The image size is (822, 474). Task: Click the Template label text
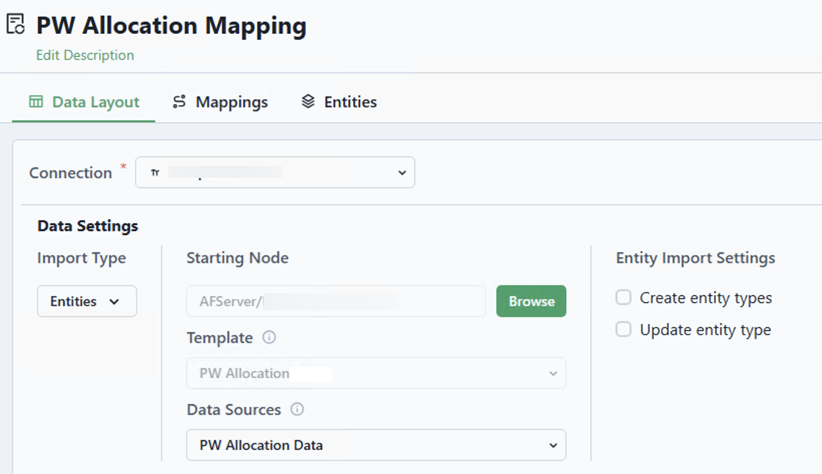220,338
